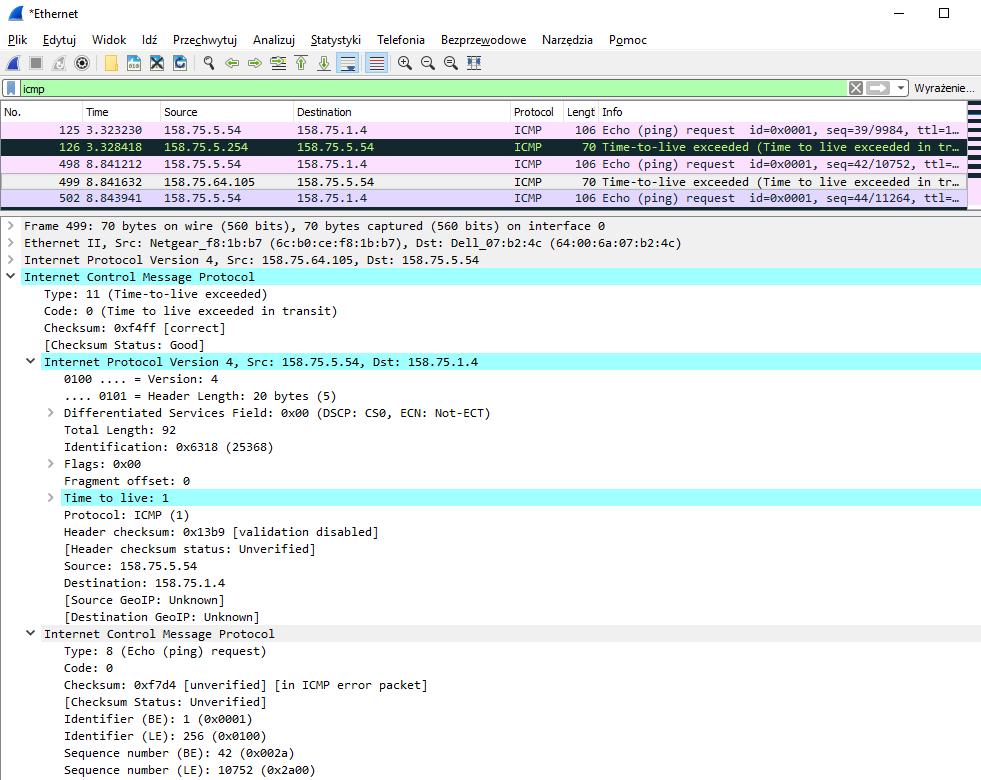Collapse inner IPv4 section Src 158.75.5.54
The image size is (981, 780).
point(31,362)
